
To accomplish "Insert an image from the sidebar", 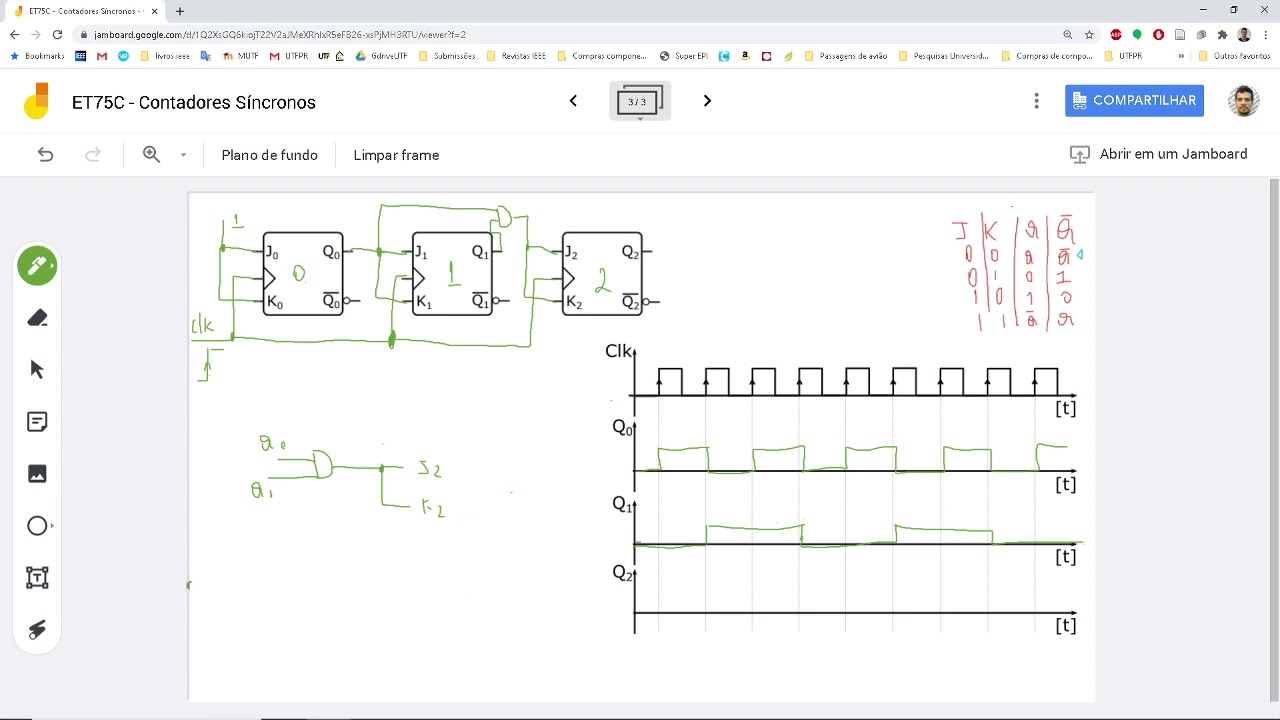I will pyautogui.click(x=37, y=474).
